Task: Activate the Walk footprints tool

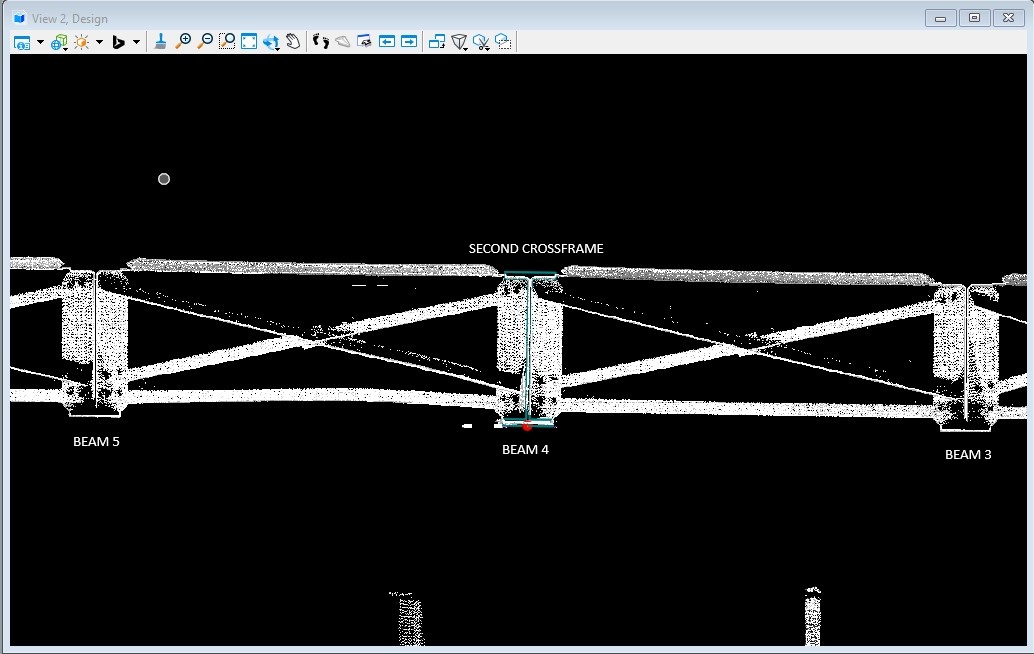Action: tap(321, 41)
